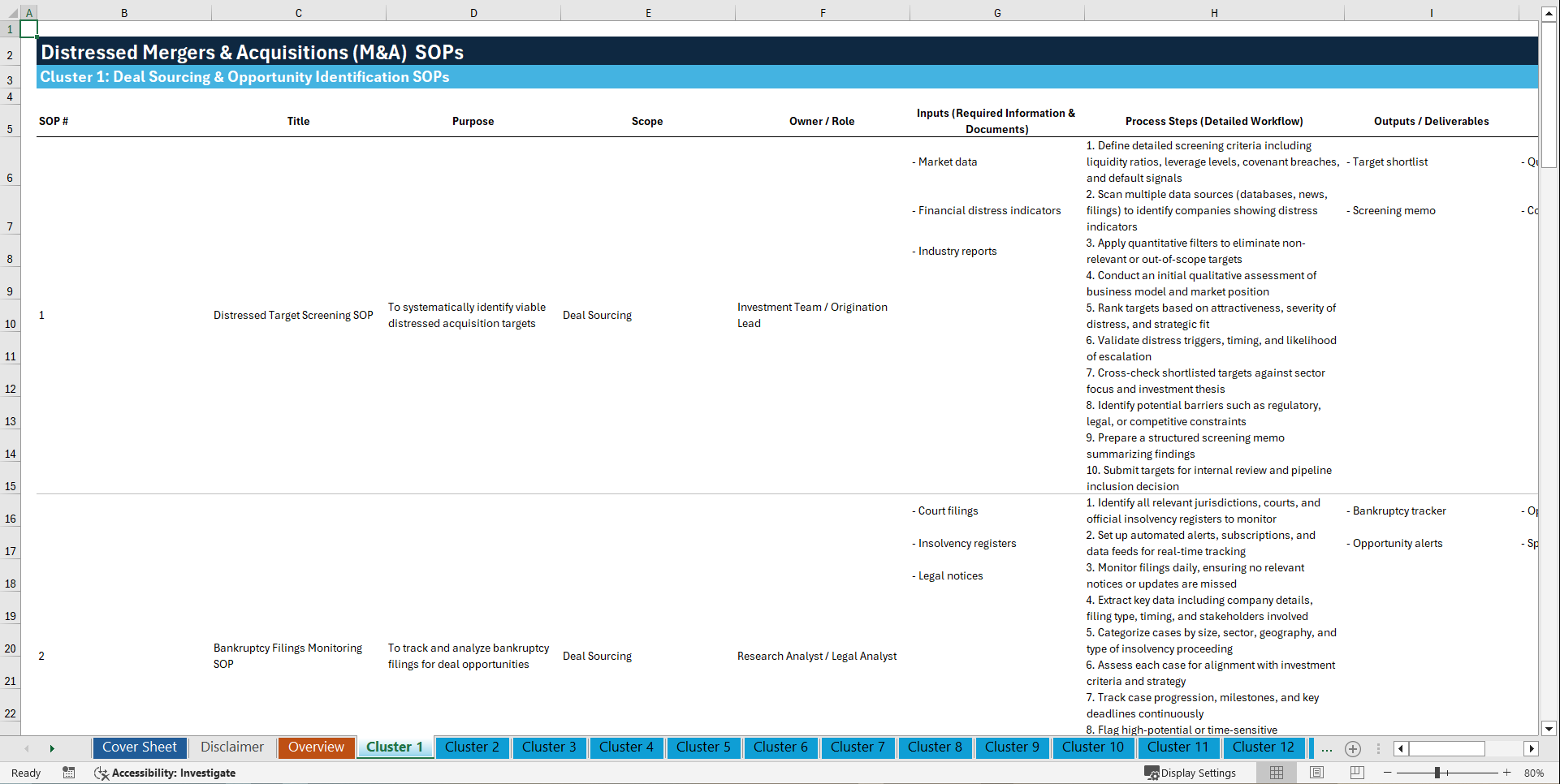Screen dimensions: 1560x784
Task: Select Page Layout view icon
Action: [x=1316, y=773]
